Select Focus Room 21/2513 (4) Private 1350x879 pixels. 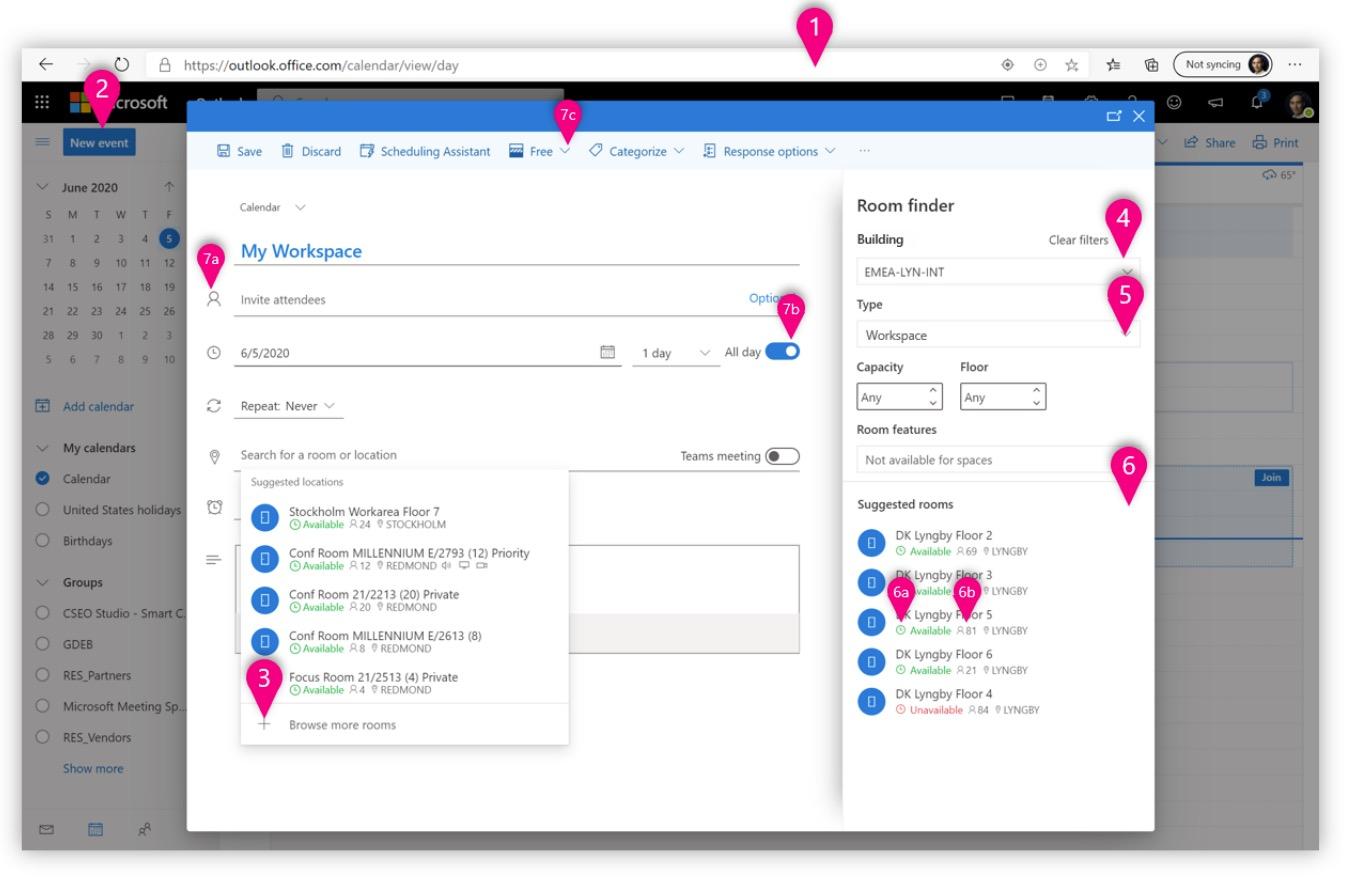(405, 683)
